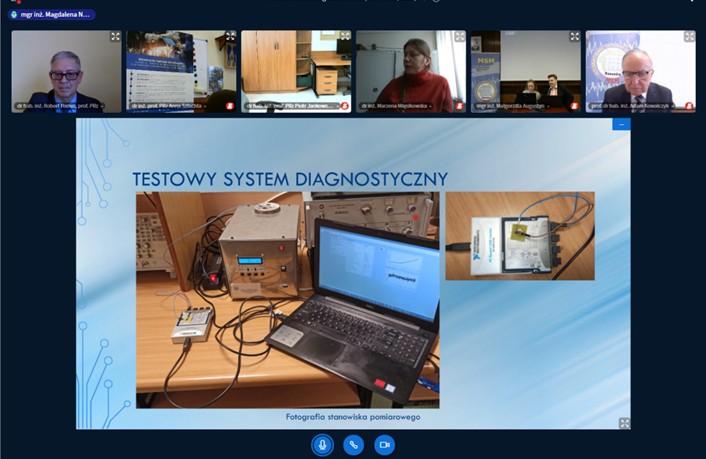The width and height of the screenshot is (706, 459).
Task: Click muted mic indicator on Adam Kowalczyk tile
Action: 689,105
